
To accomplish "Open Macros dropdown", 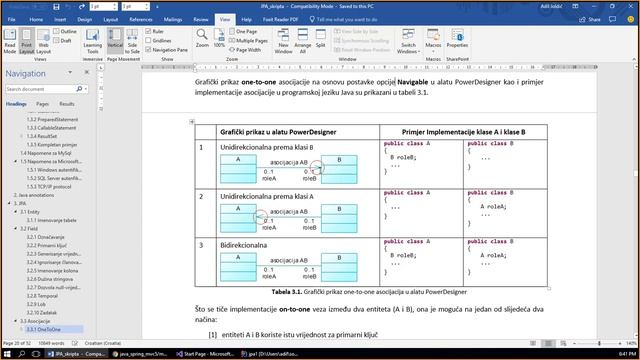I will pos(433,41).
